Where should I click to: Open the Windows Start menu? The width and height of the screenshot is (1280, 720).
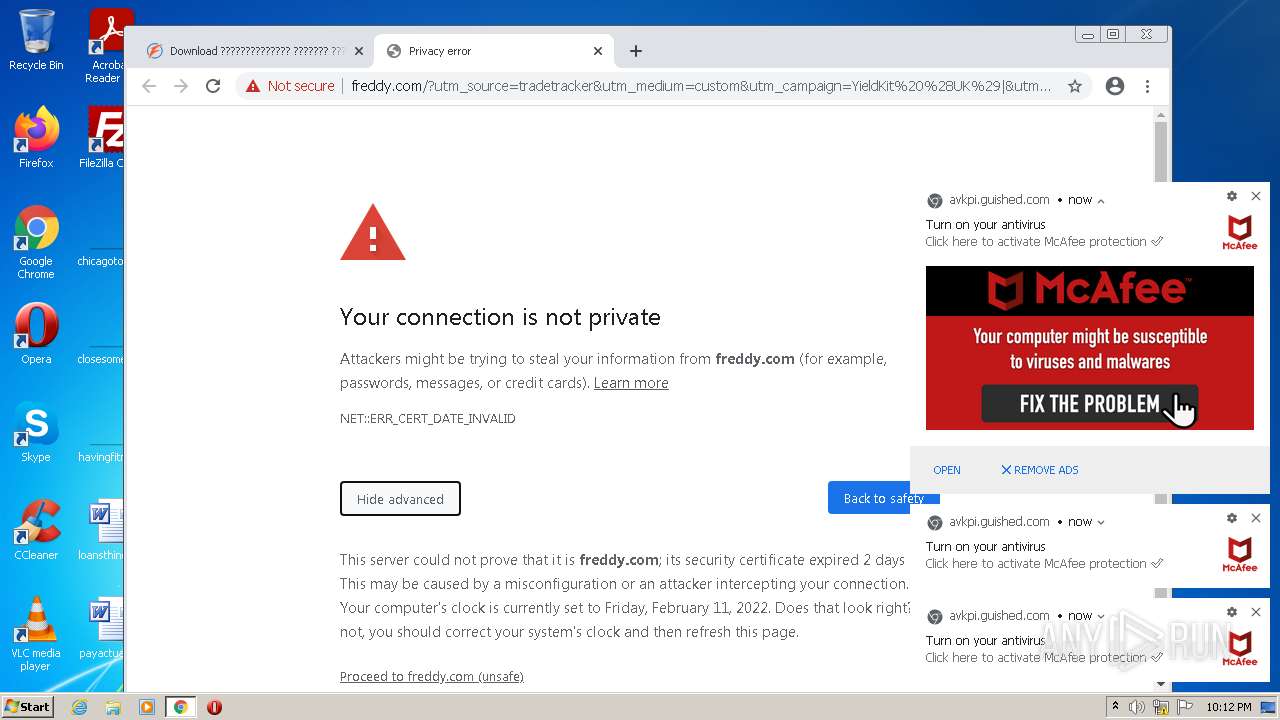tap(28, 707)
